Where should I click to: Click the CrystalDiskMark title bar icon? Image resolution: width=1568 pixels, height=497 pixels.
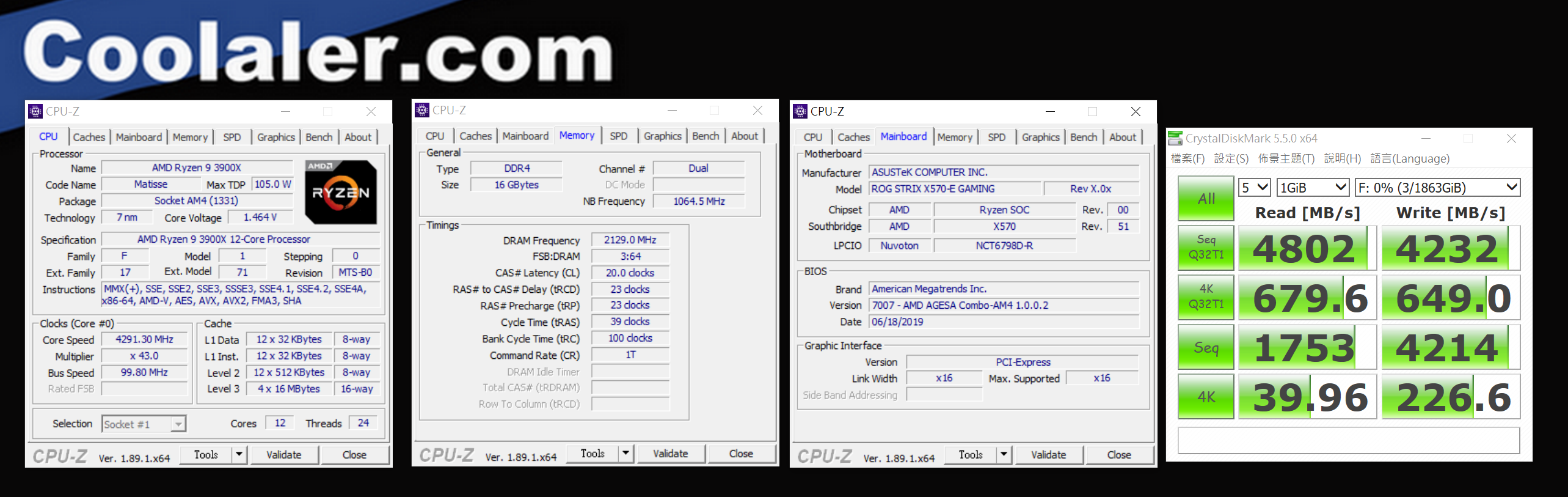click(x=1175, y=138)
